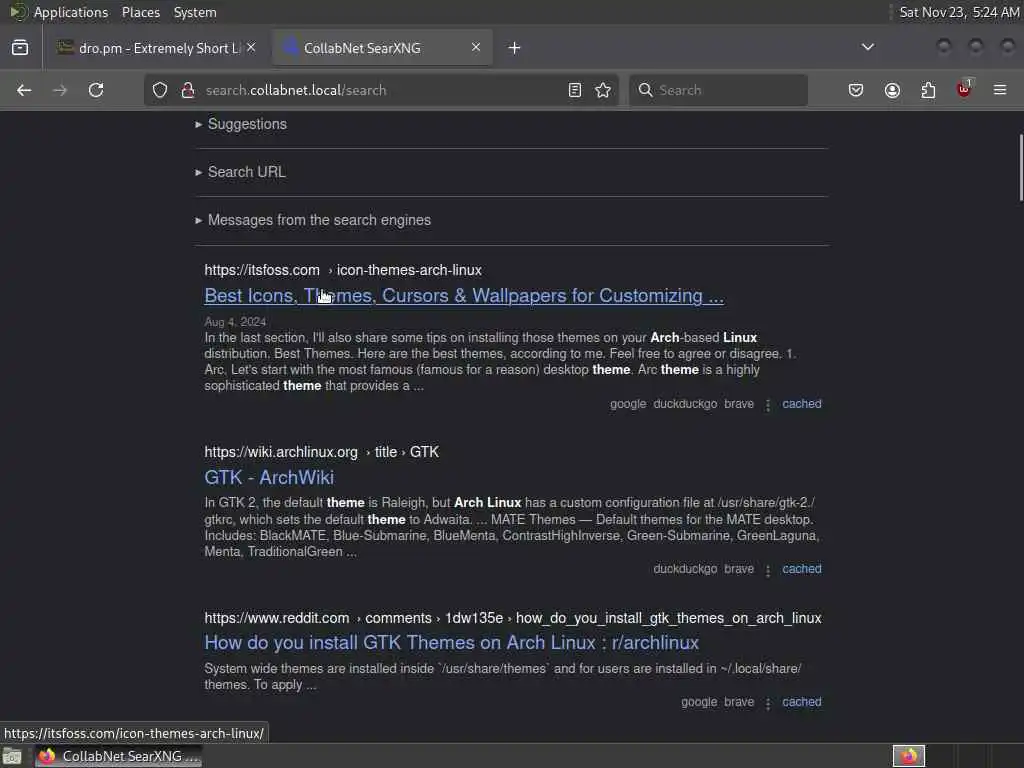Open more options dots for ArchWiki result
The image size is (1024, 768).
coord(768,570)
